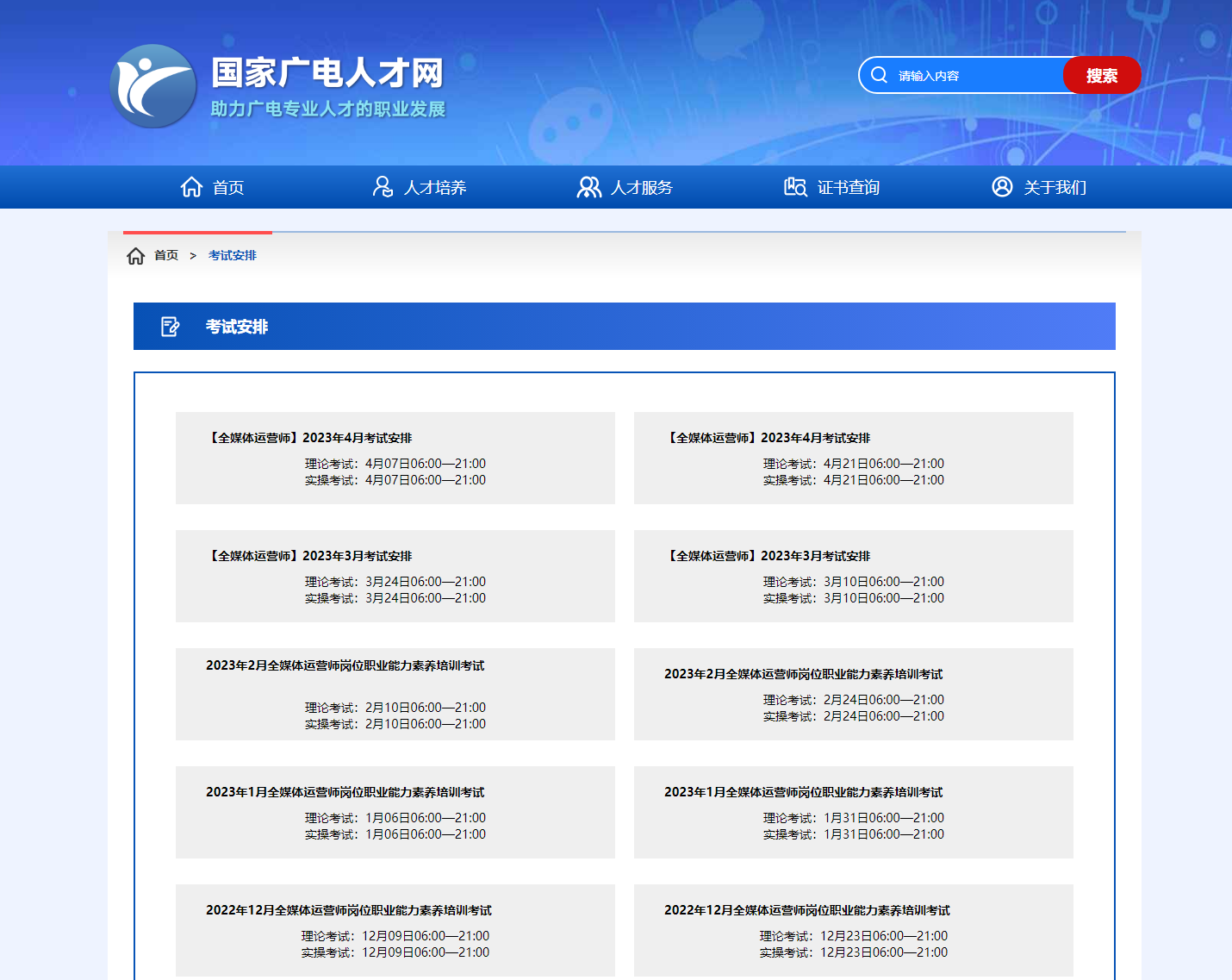Open the 首页 breadcrumb link
Image resolution: width=1232 pixels, height=980 pixels.
165,255
